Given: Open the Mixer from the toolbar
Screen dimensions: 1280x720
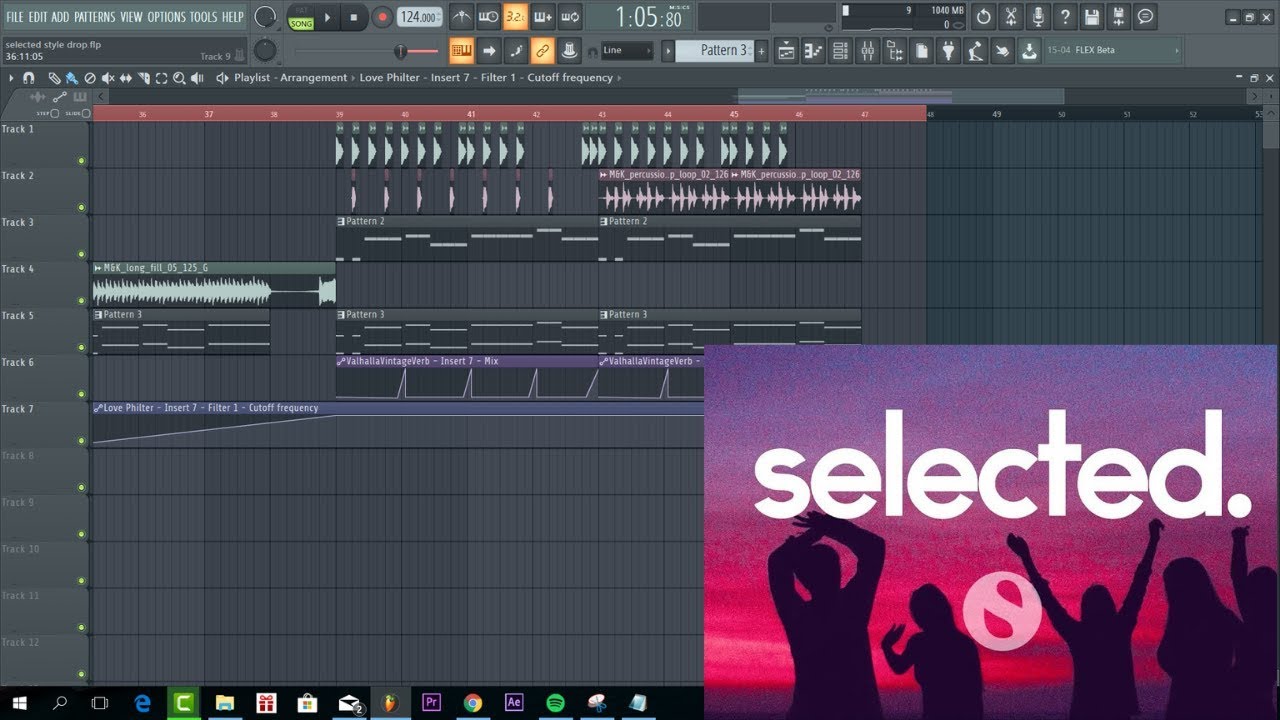Looking at the screenshot, I should click(867, 50).
